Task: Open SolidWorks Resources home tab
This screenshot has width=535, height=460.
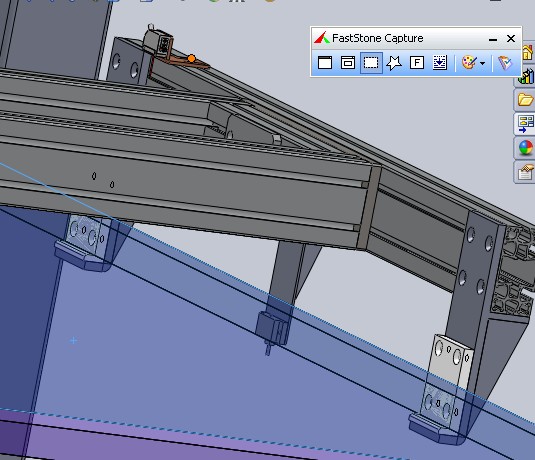Action: [x=527, y=52]
